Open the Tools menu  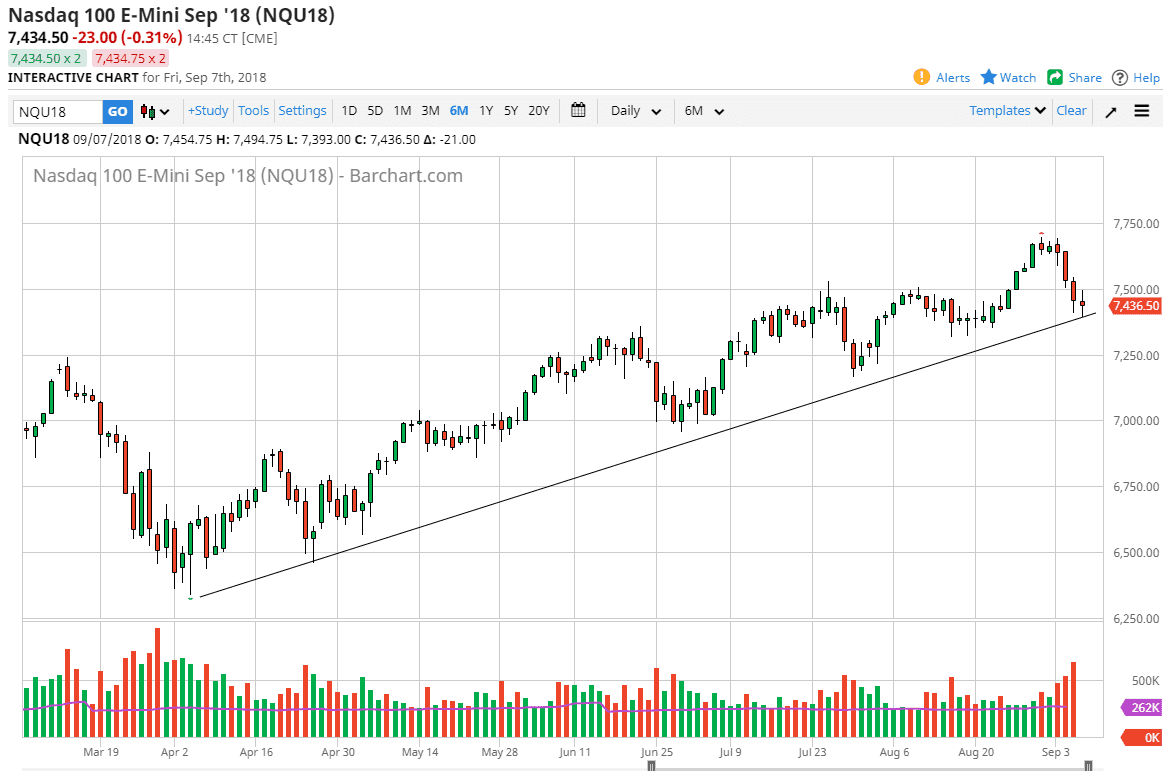[x=253, y=111]
